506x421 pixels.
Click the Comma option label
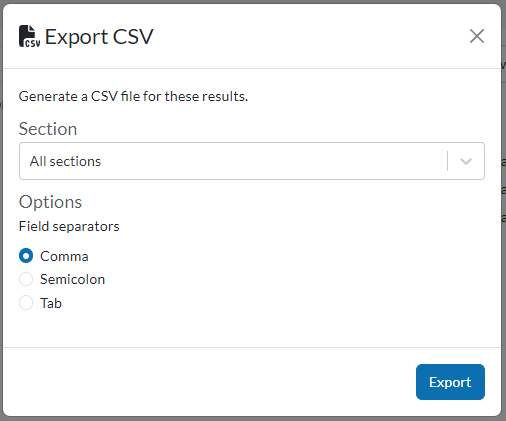pos(64,256)
